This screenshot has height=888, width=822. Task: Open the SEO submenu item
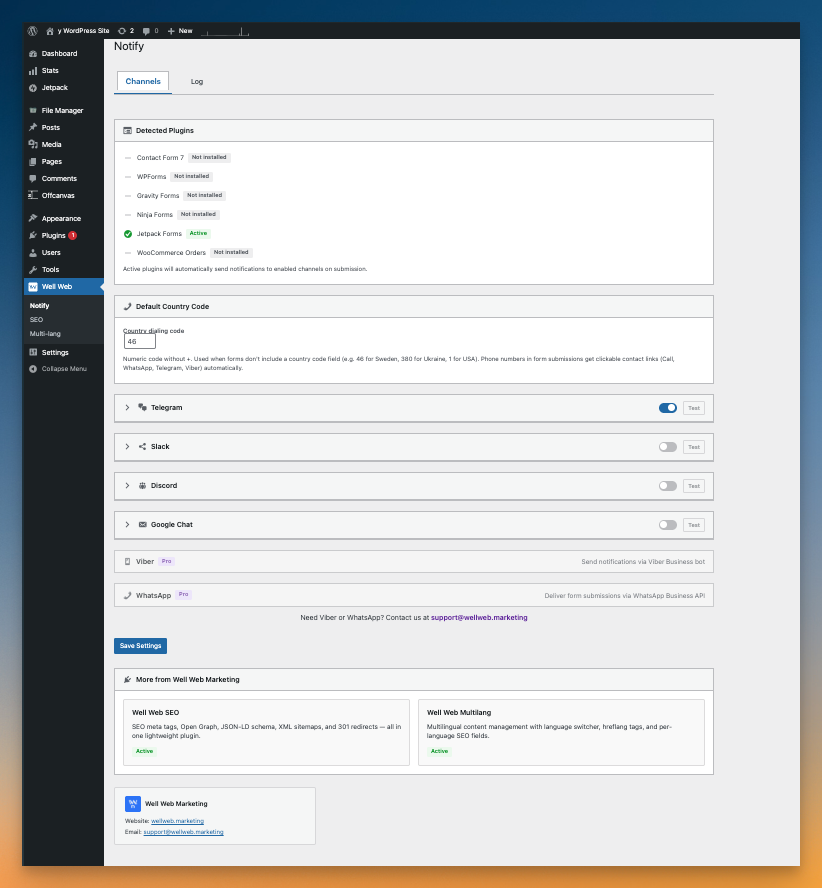pos(36,320)
